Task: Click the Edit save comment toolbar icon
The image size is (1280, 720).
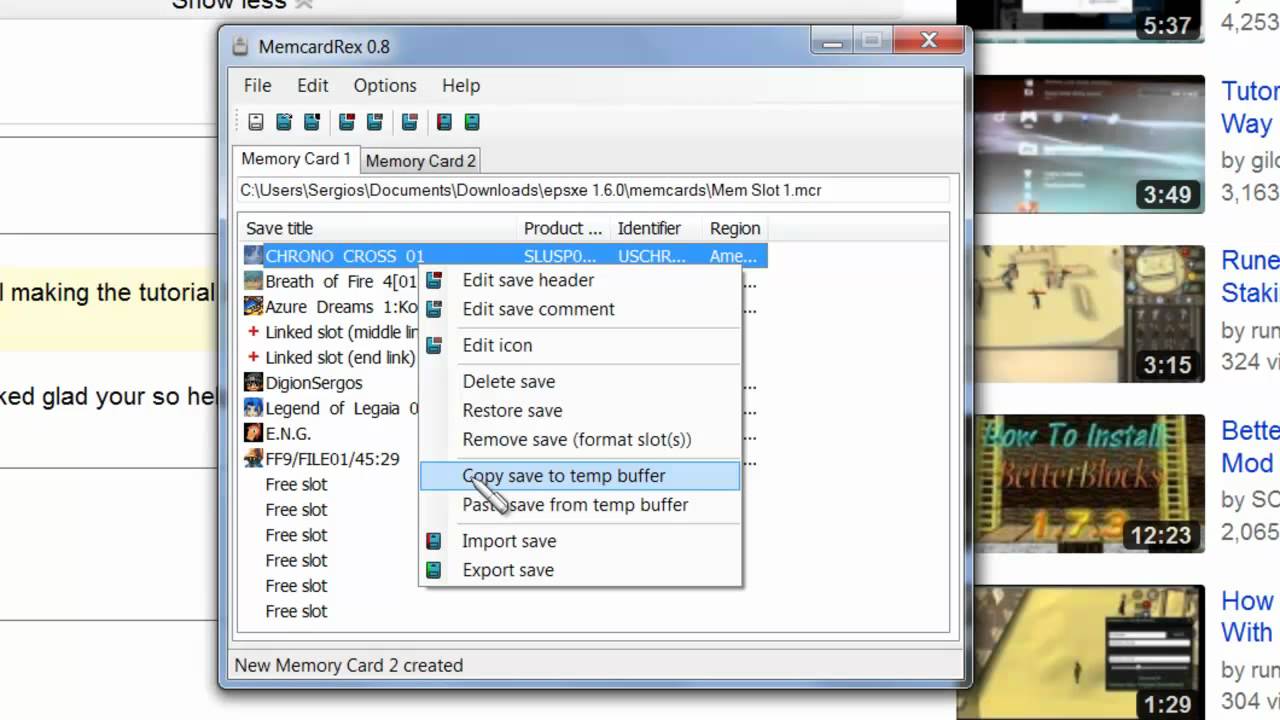Action: click(375, 122)
